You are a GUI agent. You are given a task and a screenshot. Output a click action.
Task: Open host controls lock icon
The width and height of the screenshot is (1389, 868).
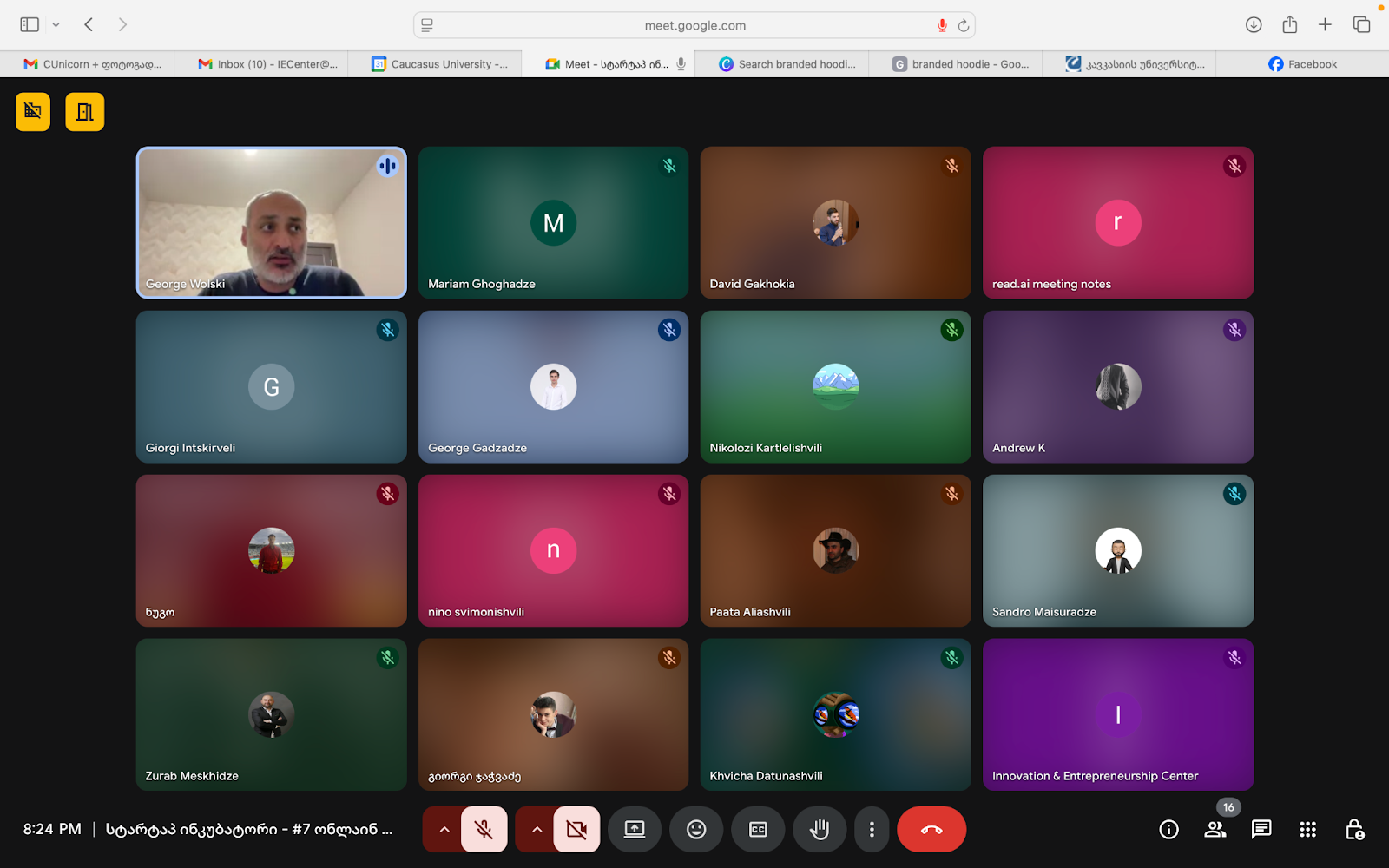[x=1353, y=830]
